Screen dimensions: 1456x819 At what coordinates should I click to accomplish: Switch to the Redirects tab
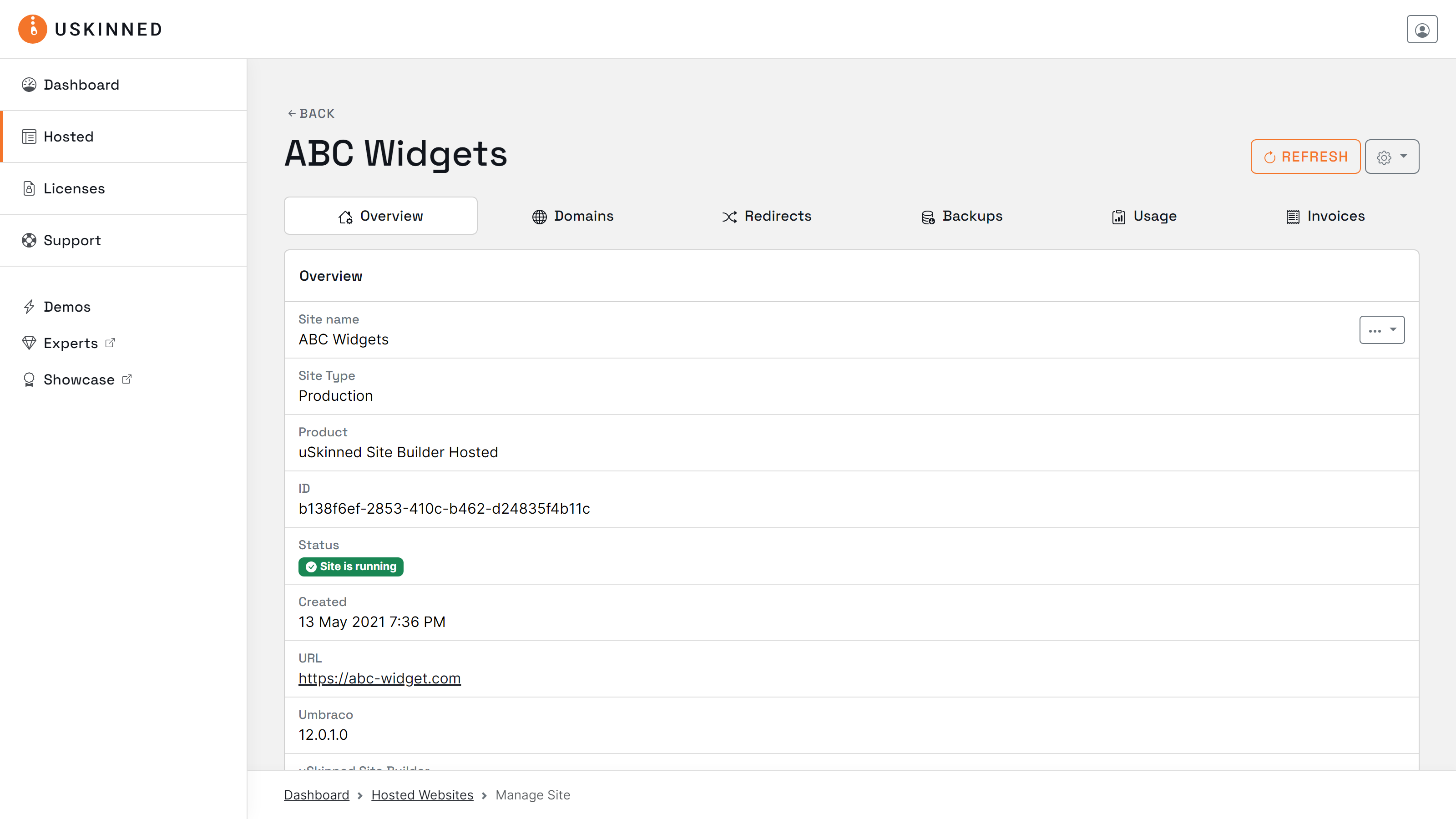777,216
